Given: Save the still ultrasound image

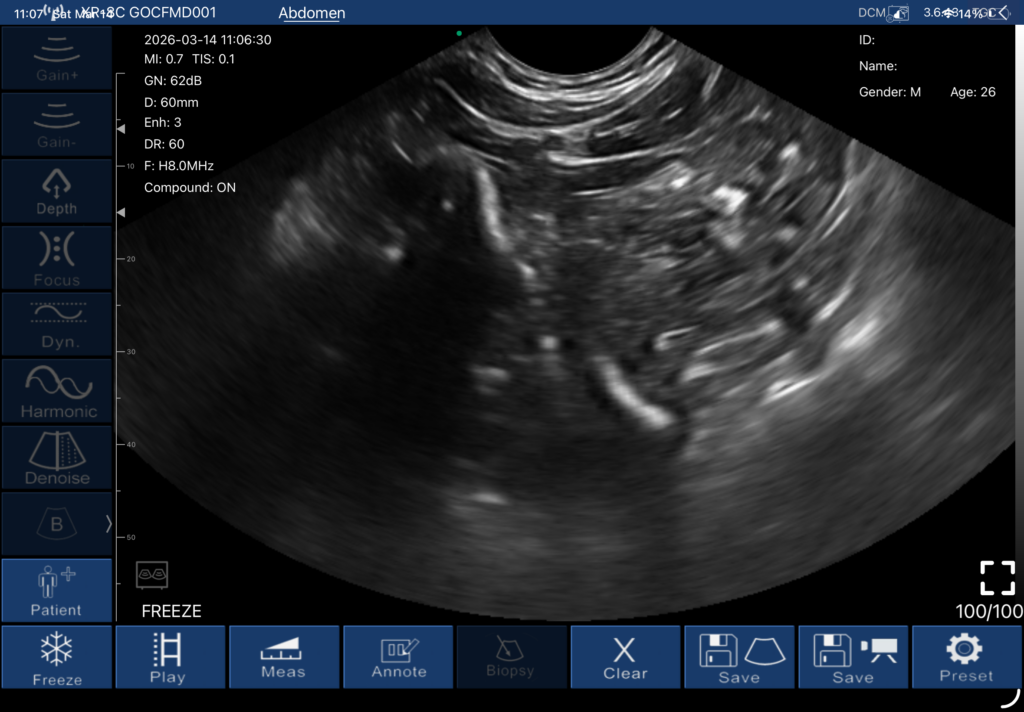Looking at the screenshot, I should [x=739, y=657].
